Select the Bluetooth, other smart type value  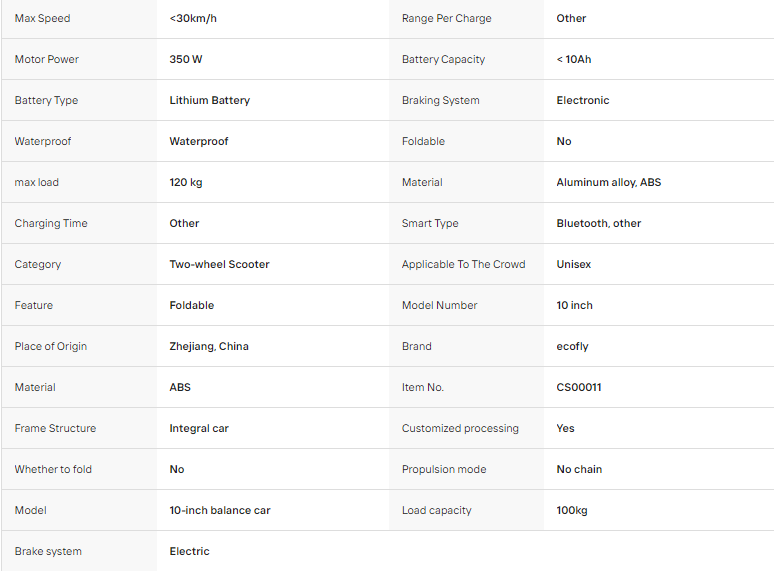coord(599,223)
